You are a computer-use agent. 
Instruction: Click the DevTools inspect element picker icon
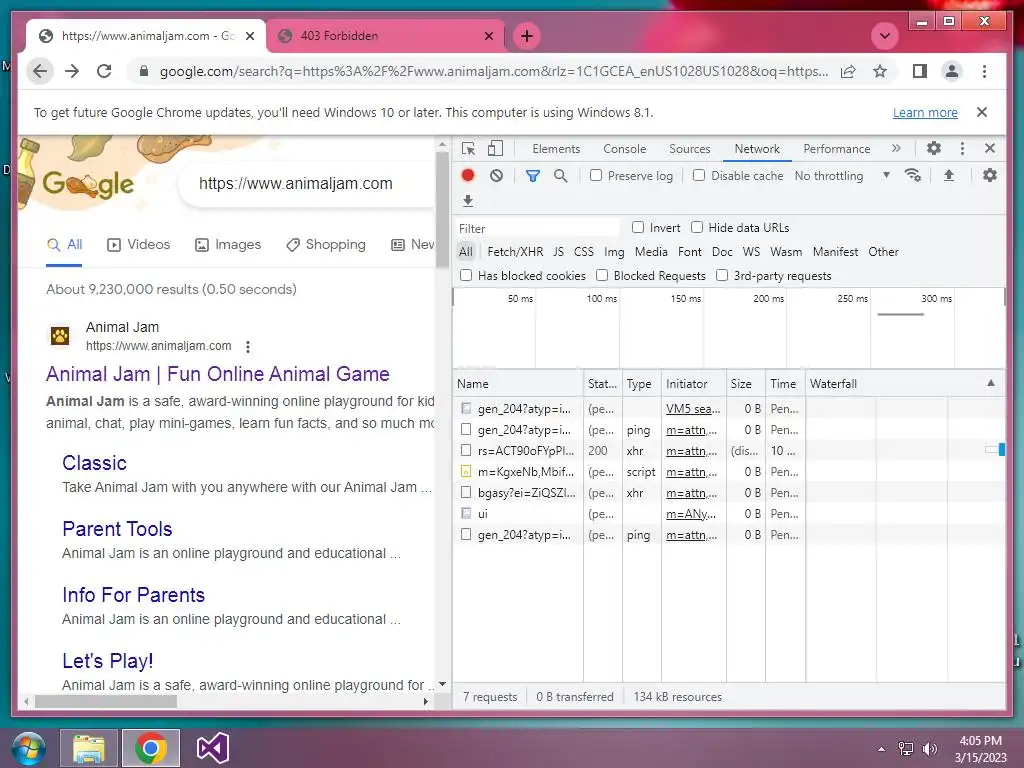tap(468, 149)
